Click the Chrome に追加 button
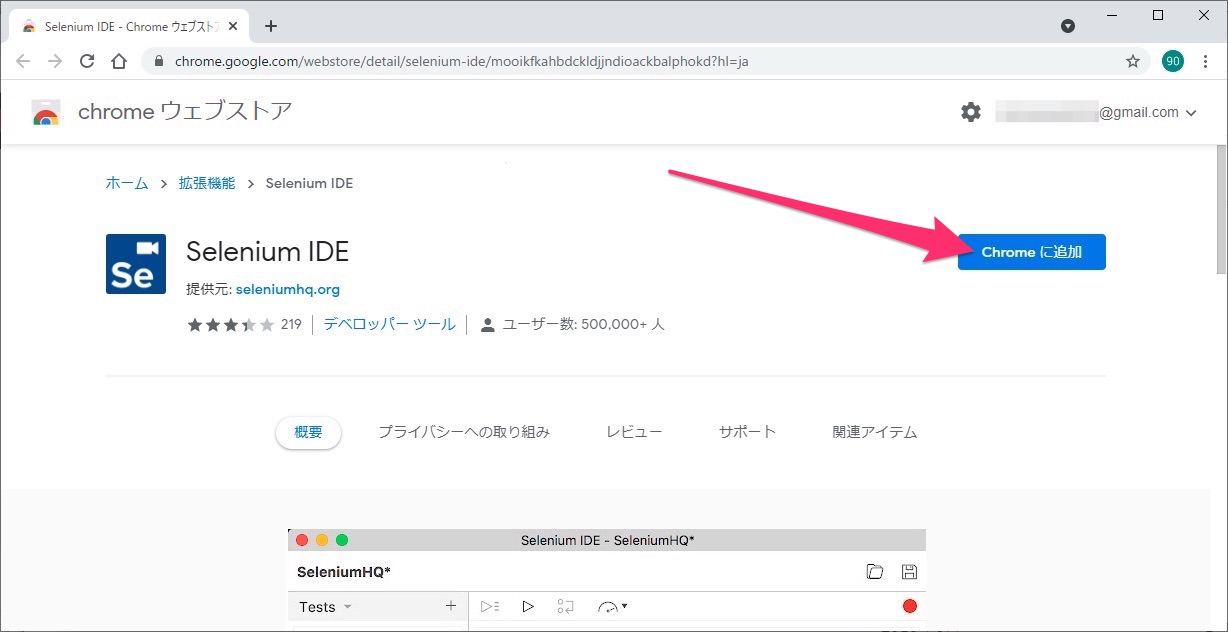This screenshot has height=632, width=1228. click(x=1031, y=252)
